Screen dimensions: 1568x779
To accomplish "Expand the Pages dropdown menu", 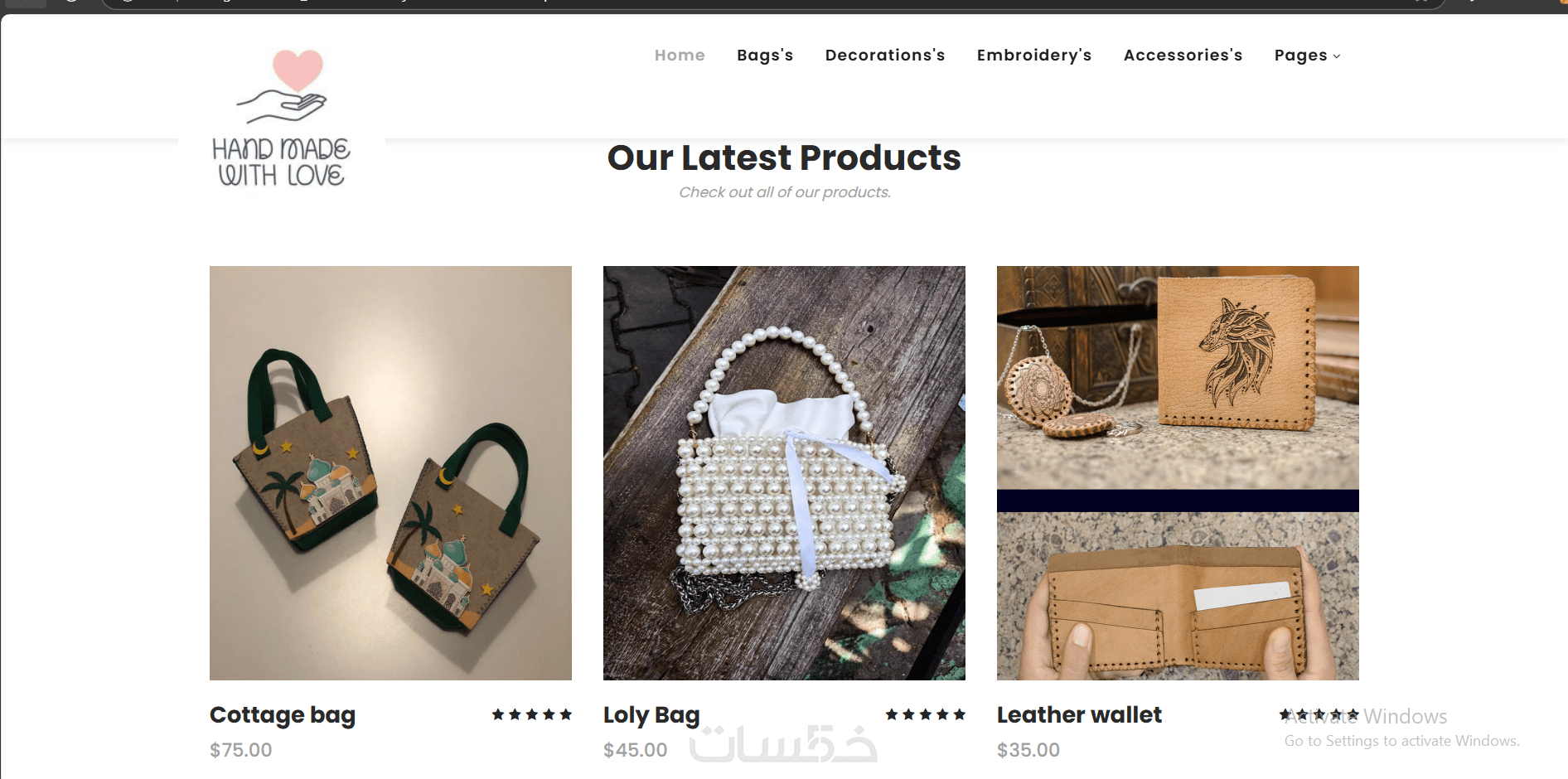I will point(1307,56).
